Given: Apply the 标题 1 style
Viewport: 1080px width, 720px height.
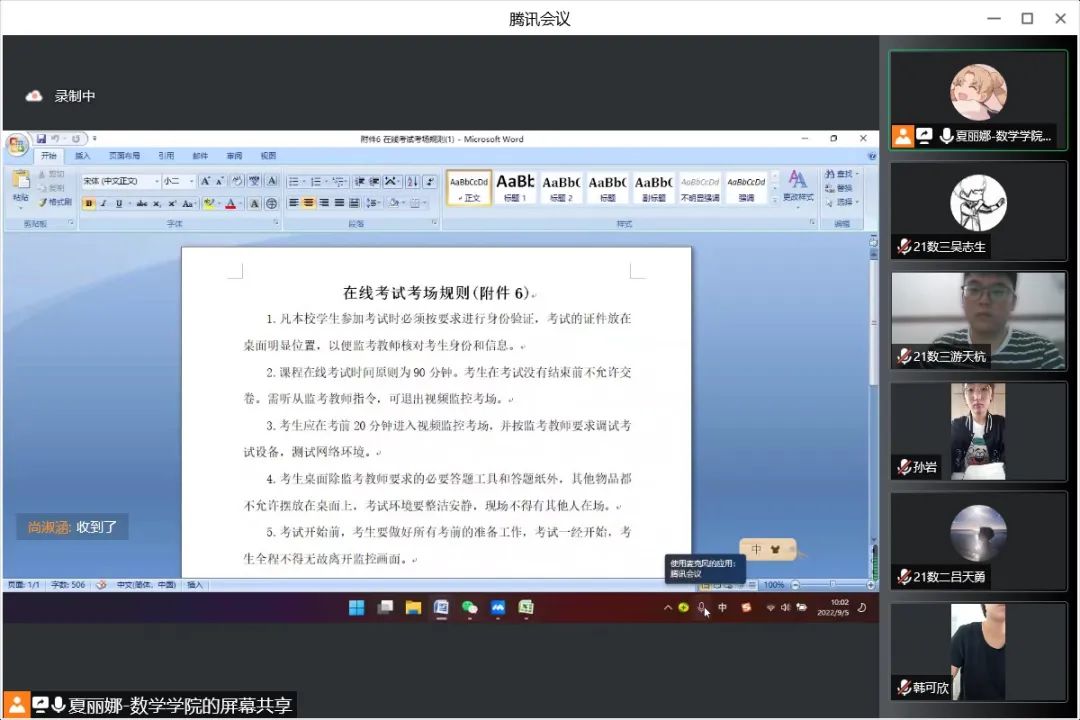Looking at the screenshot, I should 515,186.
